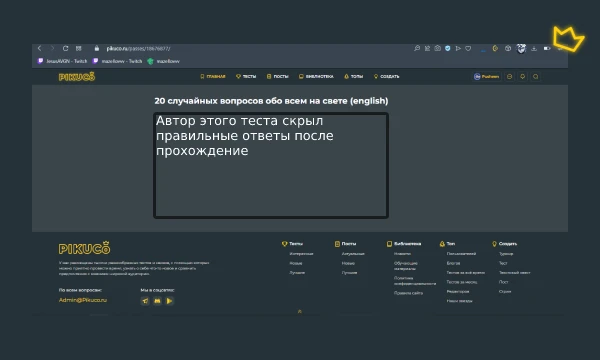Click the large Pikuco footer logo

85,248
